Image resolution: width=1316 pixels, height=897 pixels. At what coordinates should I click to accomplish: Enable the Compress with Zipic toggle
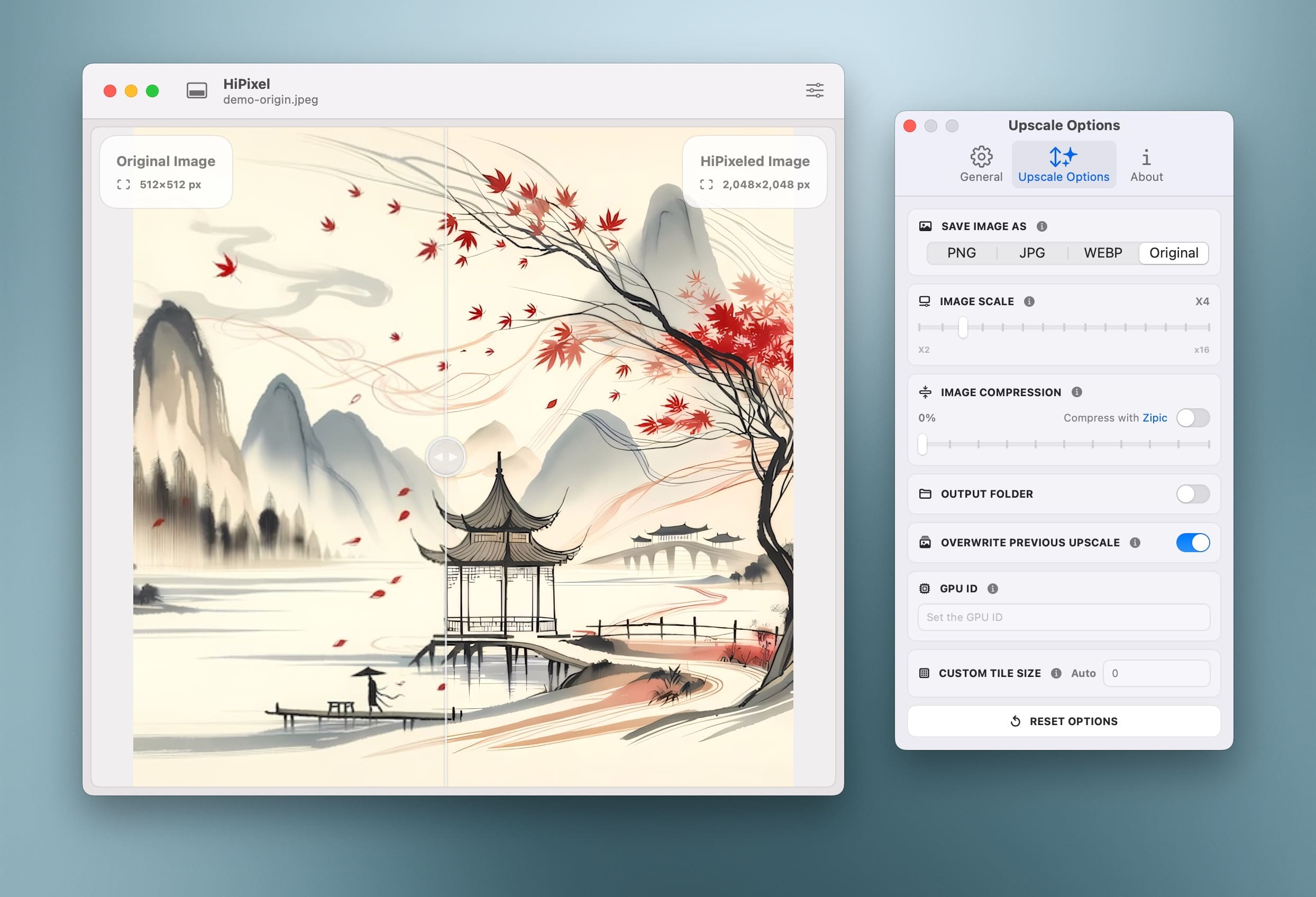[1192, 418]
